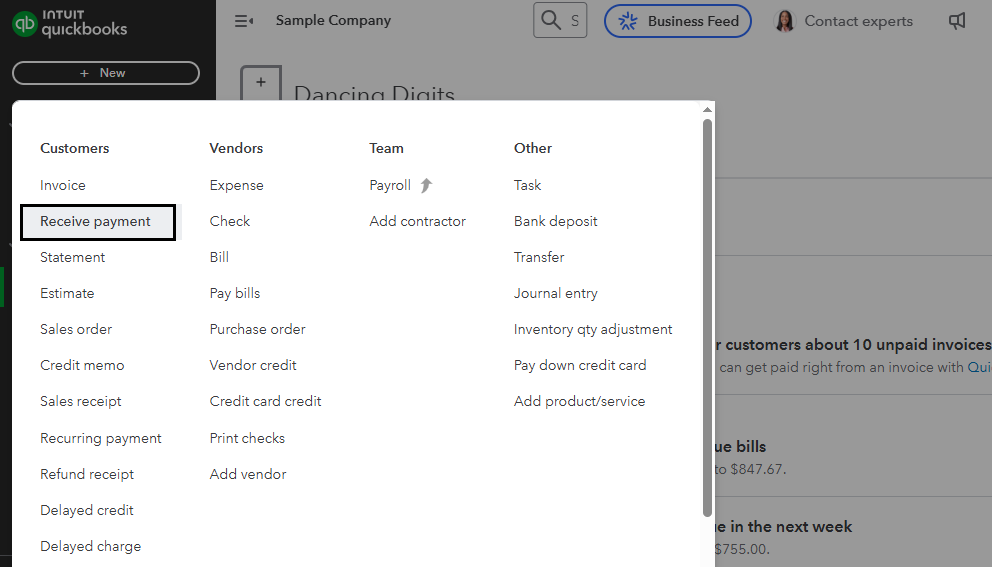
Task: Click the Sample Company name
Action: pyautogui.click(x=333, y=21)
